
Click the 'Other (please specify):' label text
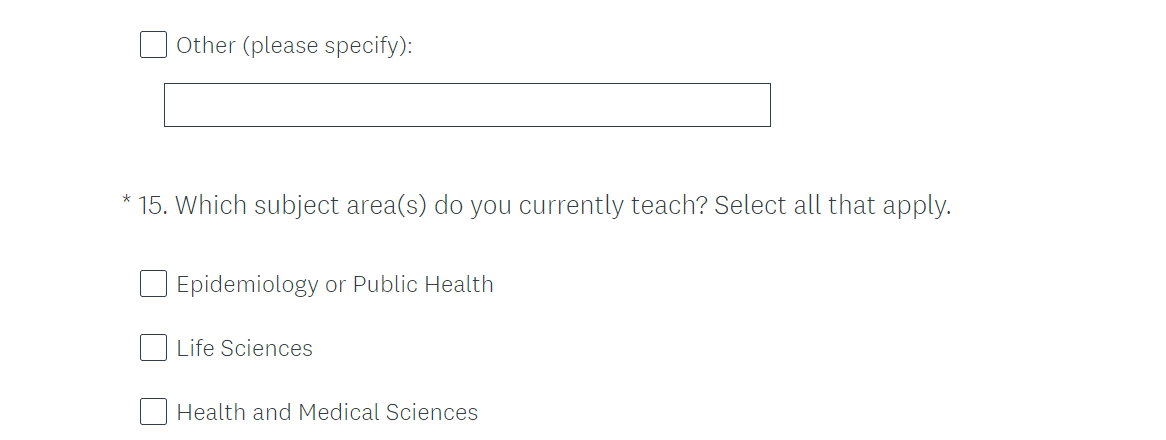[x=294, y=45]
